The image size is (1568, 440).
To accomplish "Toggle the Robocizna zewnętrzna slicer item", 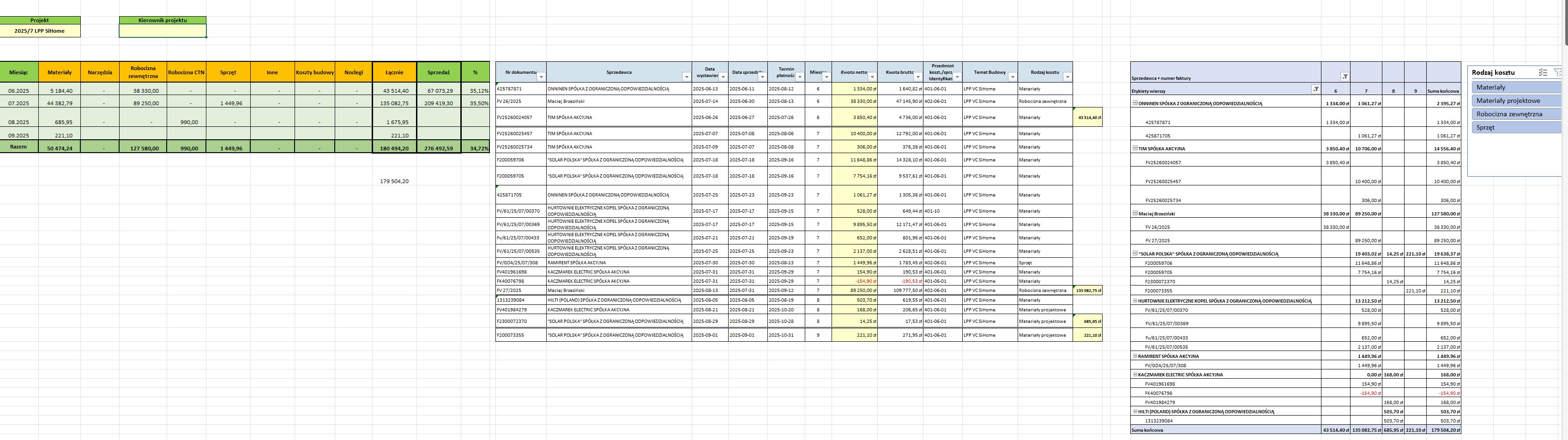I will (1517, 114).
